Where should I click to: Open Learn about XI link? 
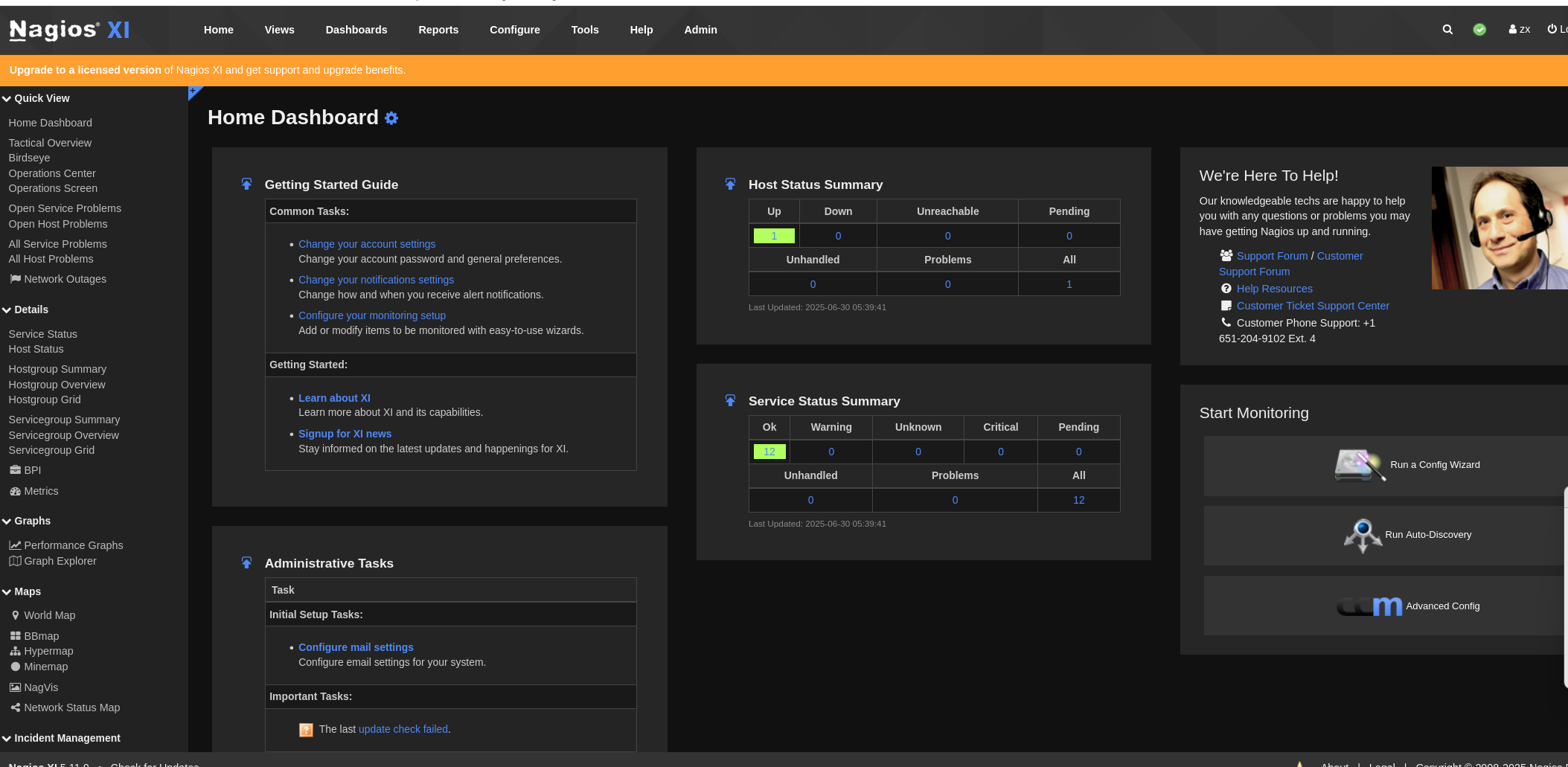point(334,398)
